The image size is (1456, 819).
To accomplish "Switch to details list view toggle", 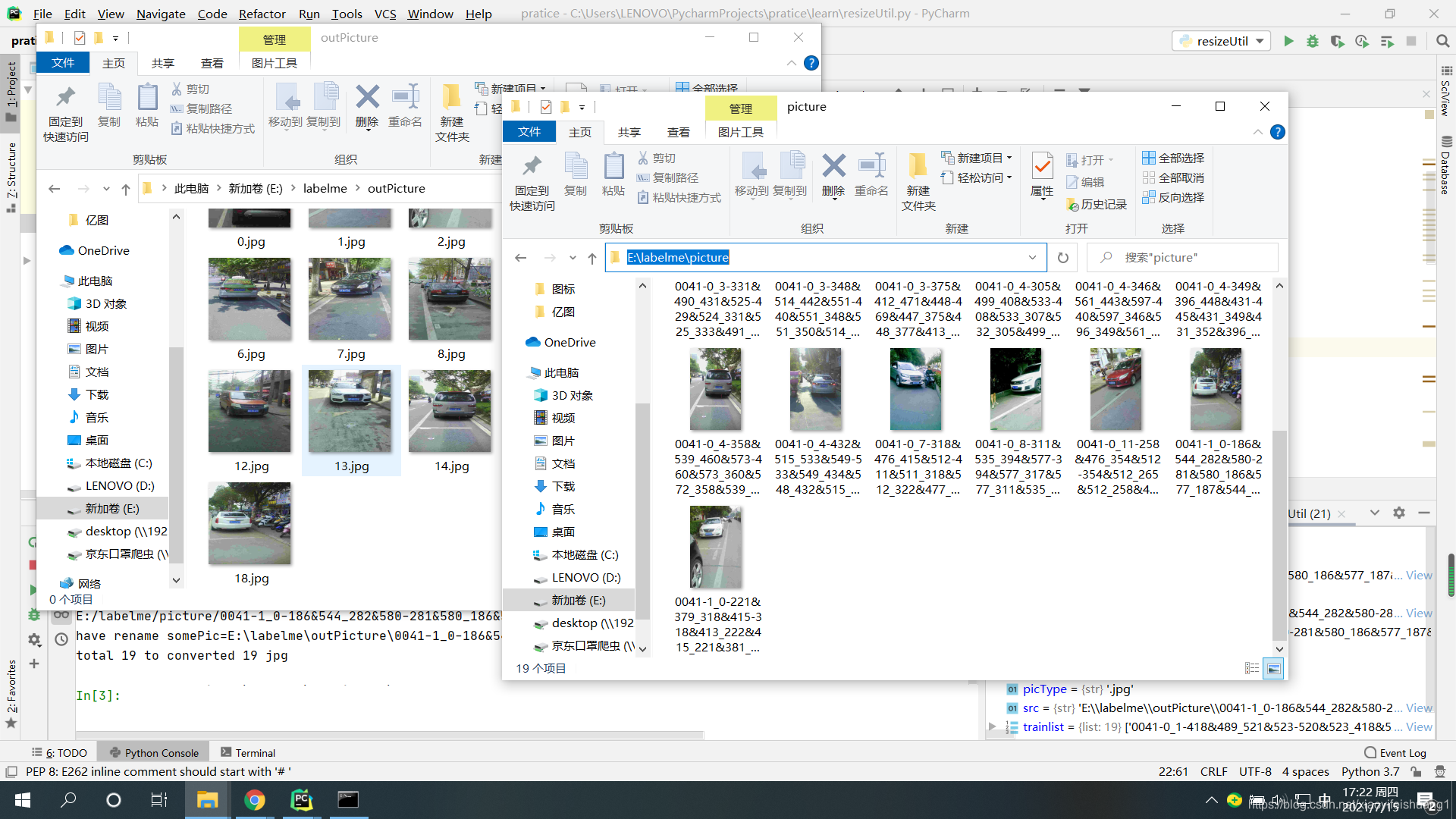I will 1252,668.
